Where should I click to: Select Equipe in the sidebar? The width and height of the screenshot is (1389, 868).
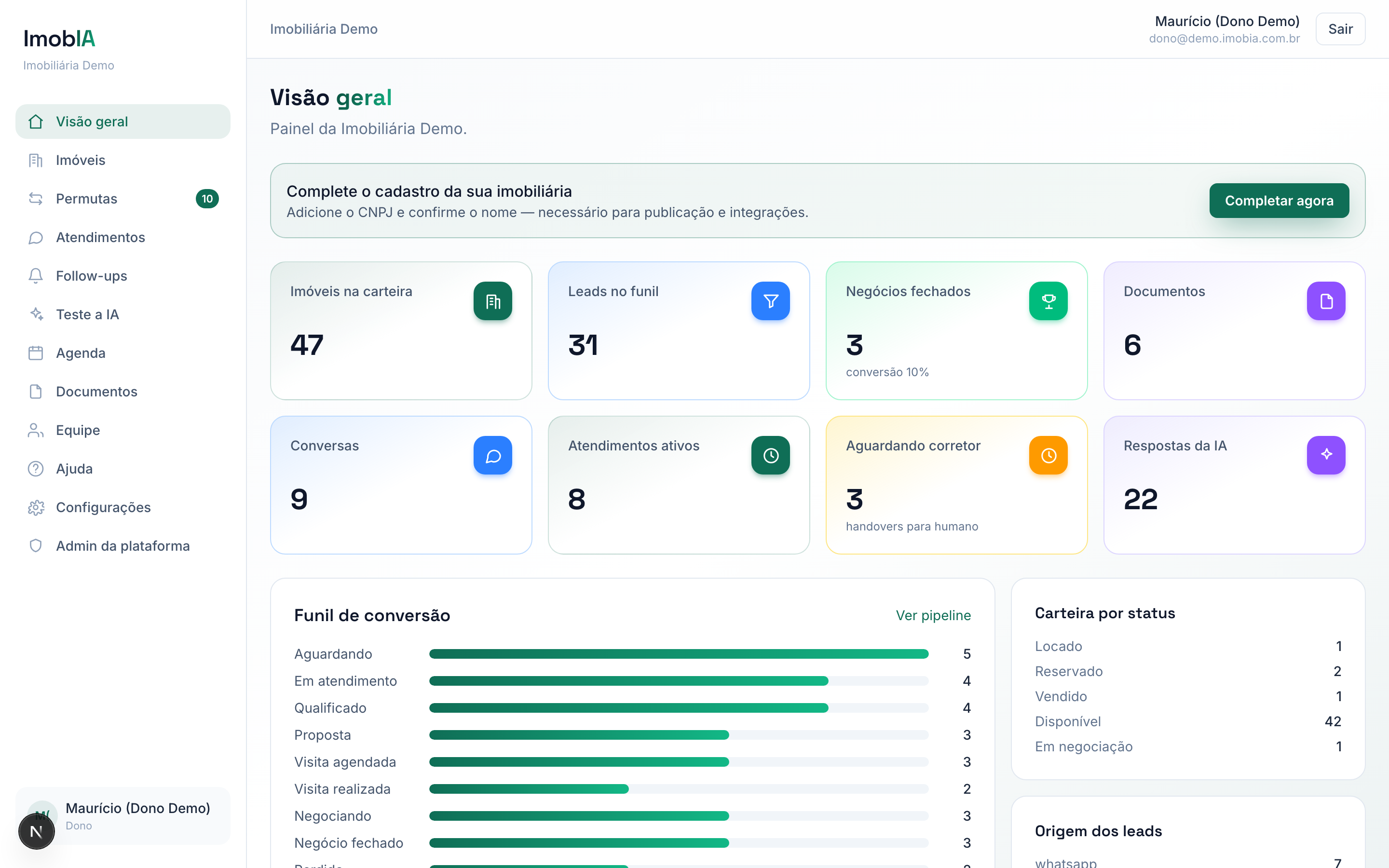[123, 430]
